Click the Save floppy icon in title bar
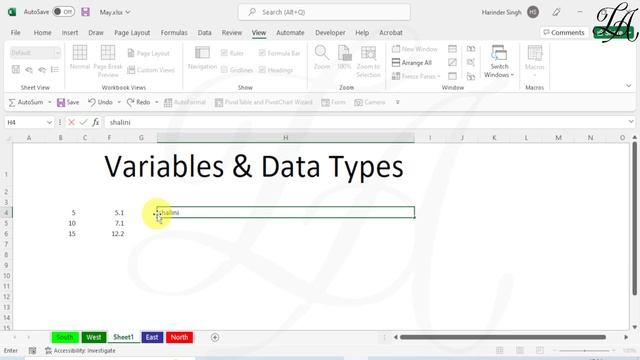The image size is (640, 360). coord(85,12)
